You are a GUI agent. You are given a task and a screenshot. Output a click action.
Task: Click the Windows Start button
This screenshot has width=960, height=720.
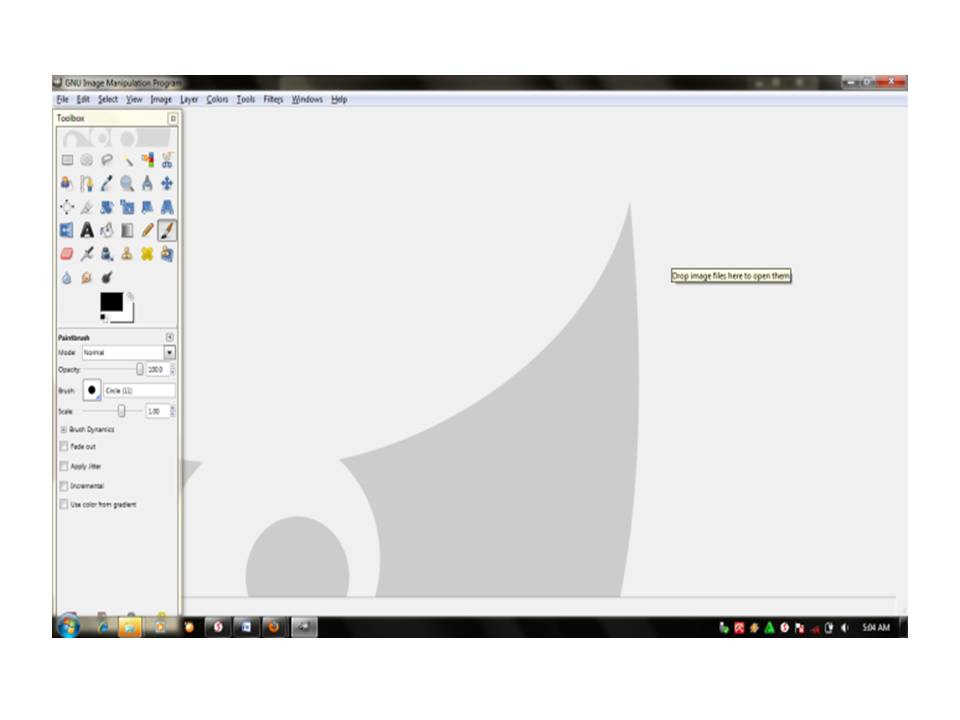[x=69, y=626]
